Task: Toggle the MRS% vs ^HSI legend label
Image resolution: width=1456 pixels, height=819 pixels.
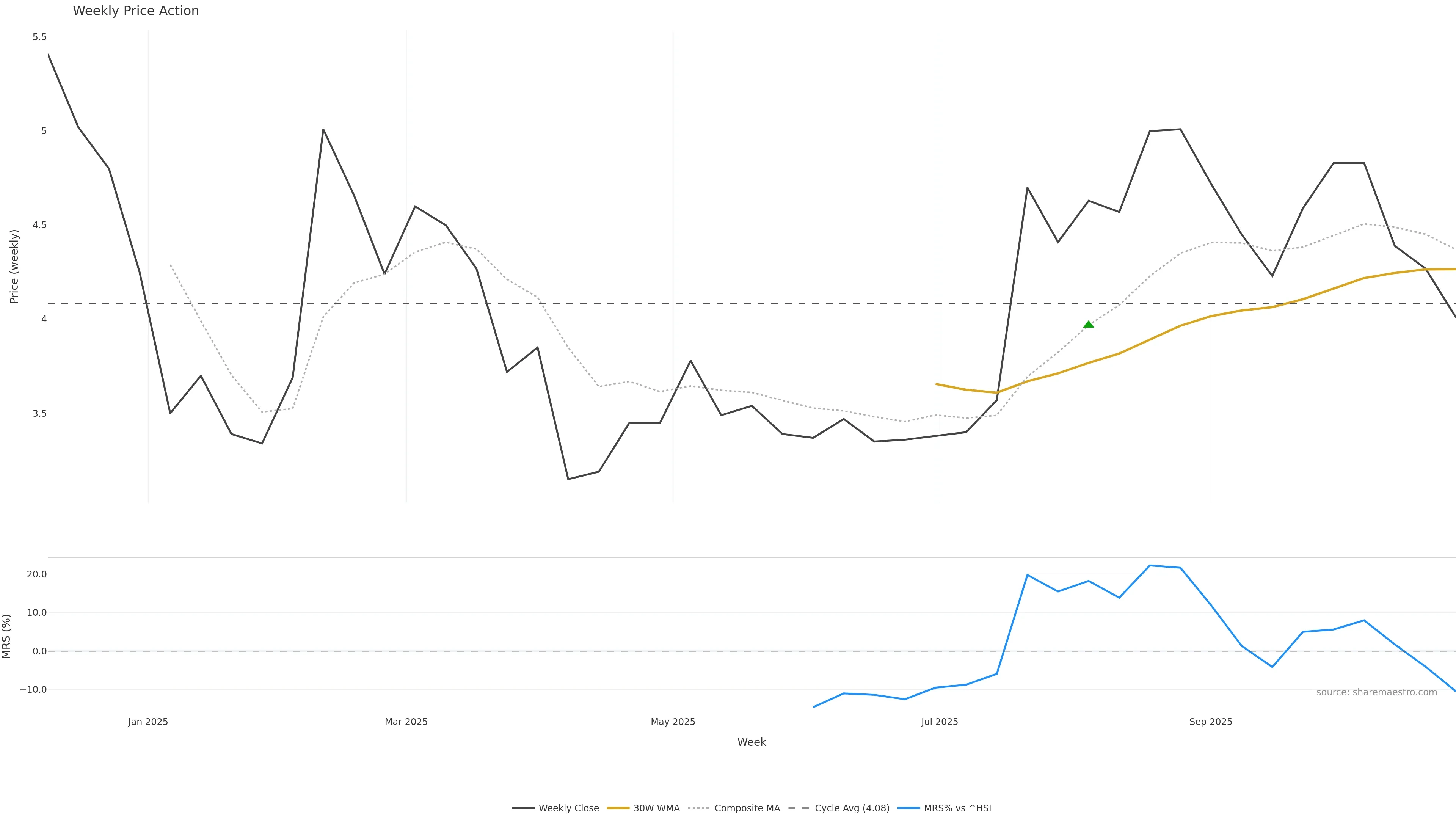Action: tap(957, 808)
